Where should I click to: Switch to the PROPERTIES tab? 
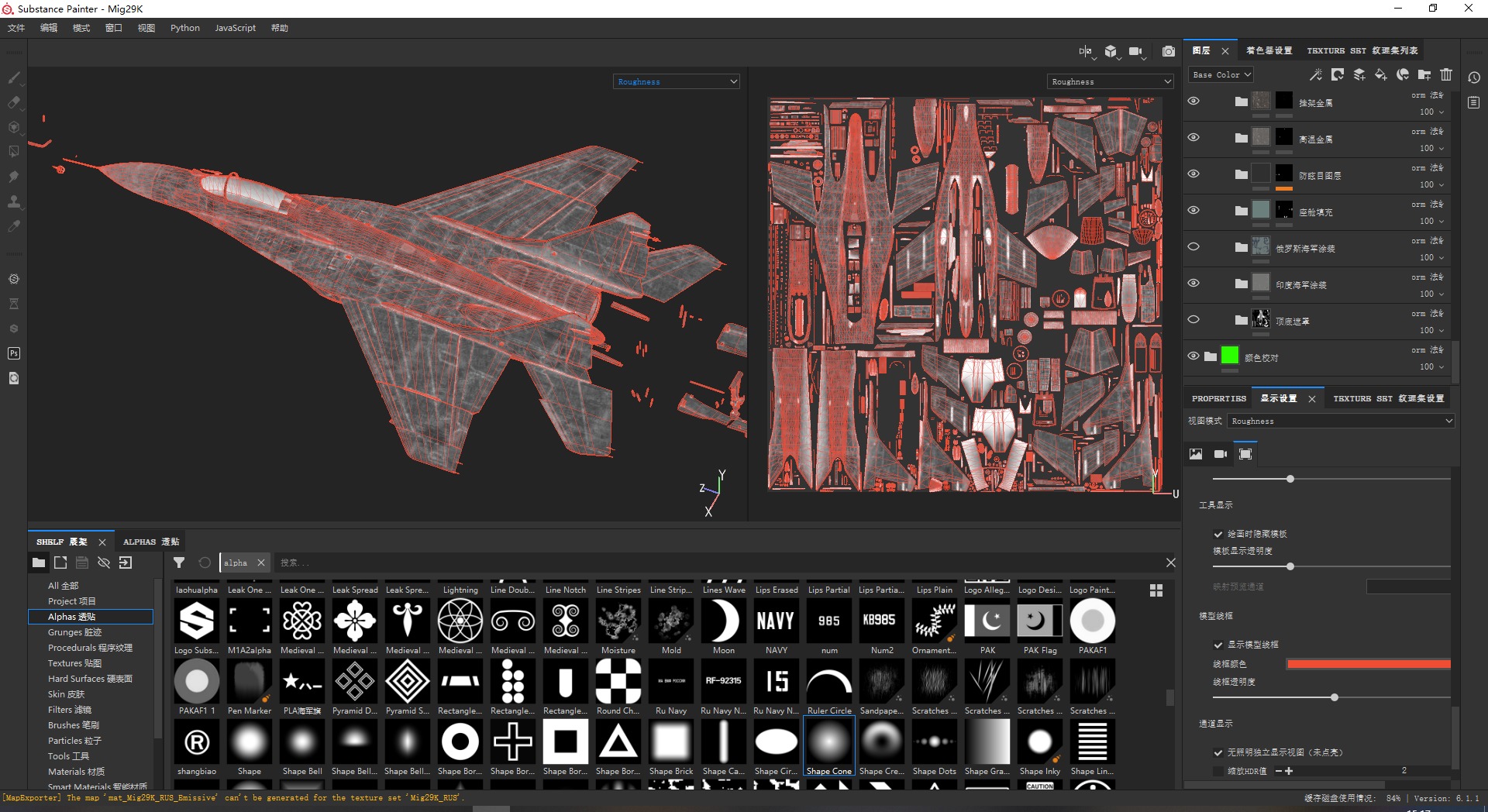(1219, 398)
